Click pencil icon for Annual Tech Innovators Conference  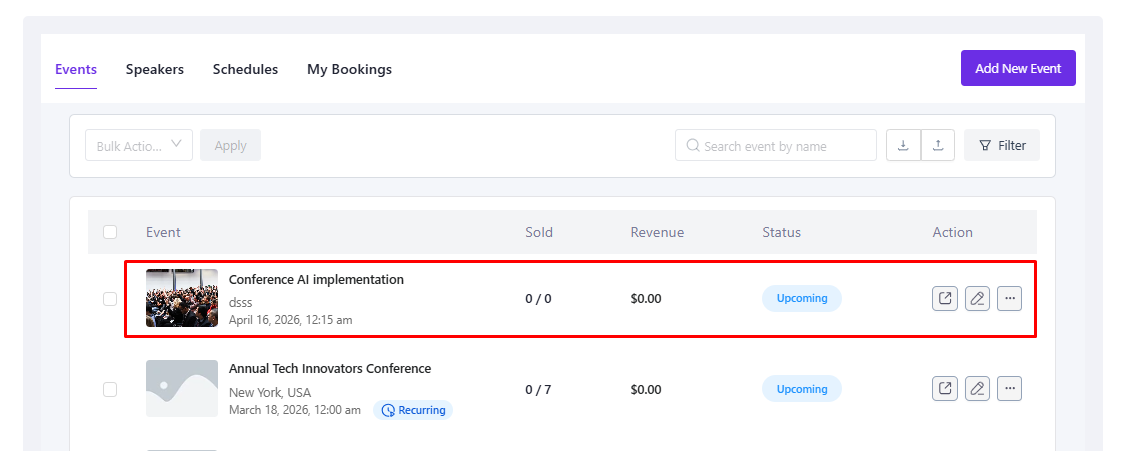(977, 388)
